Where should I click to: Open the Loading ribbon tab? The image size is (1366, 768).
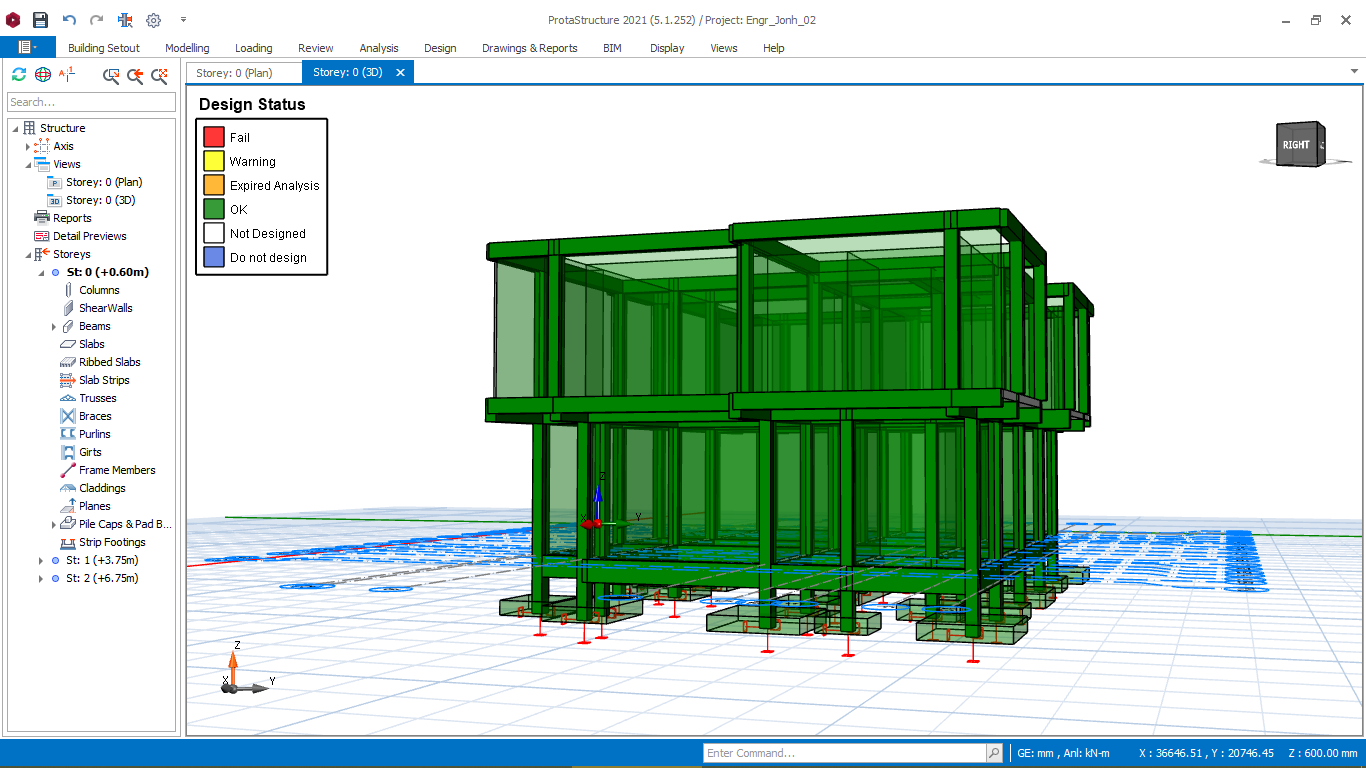click(x=253, y=48)
